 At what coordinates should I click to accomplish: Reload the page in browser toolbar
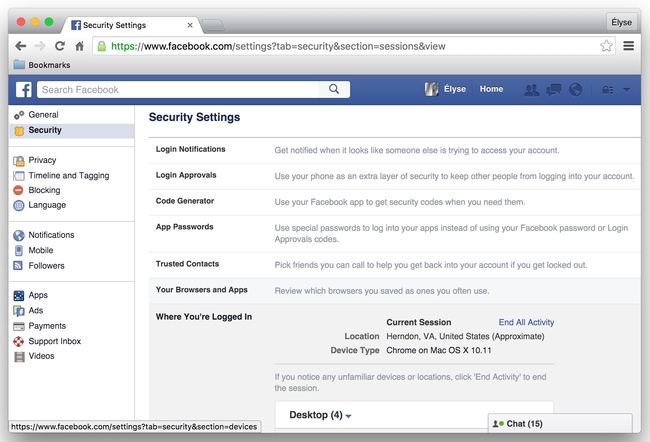[59, 46]
